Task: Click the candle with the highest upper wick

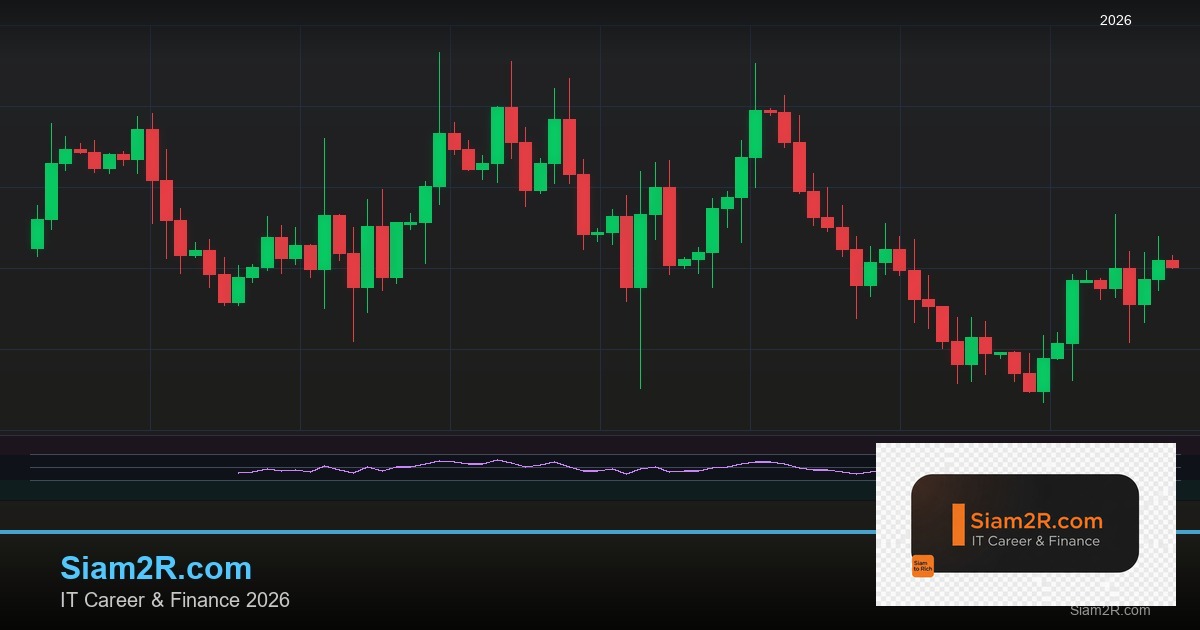Action: (x=439, y=158)
